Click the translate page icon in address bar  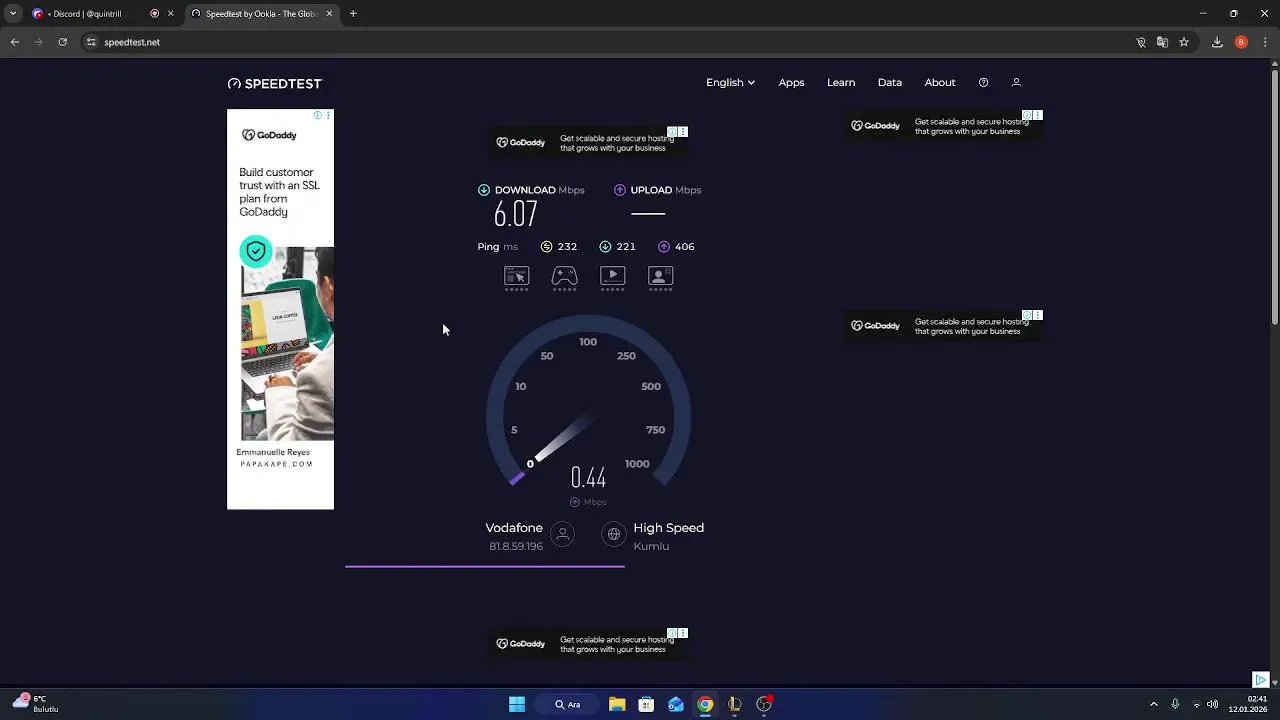point(1162,42)
